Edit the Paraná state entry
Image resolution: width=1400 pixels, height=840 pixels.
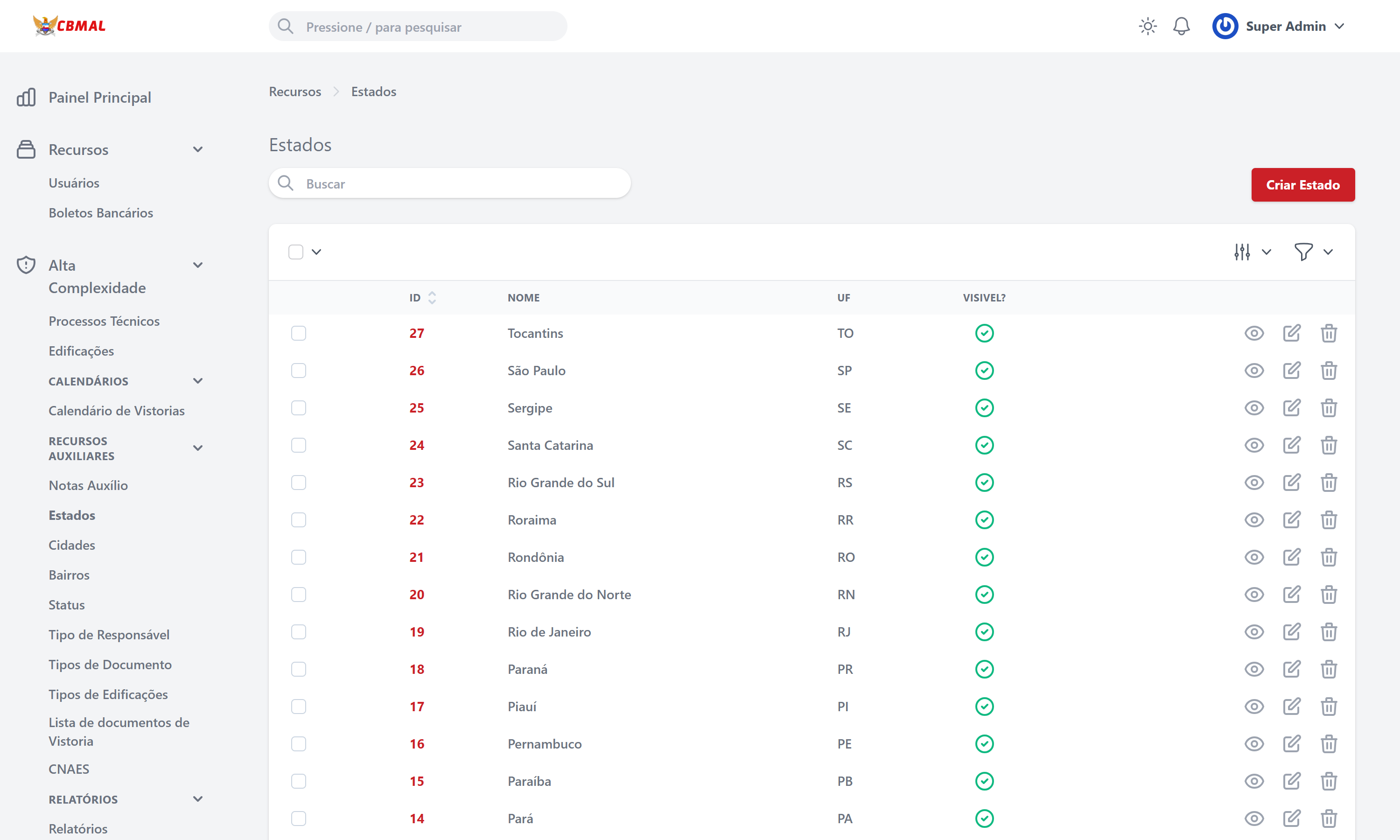(1291, 669)
